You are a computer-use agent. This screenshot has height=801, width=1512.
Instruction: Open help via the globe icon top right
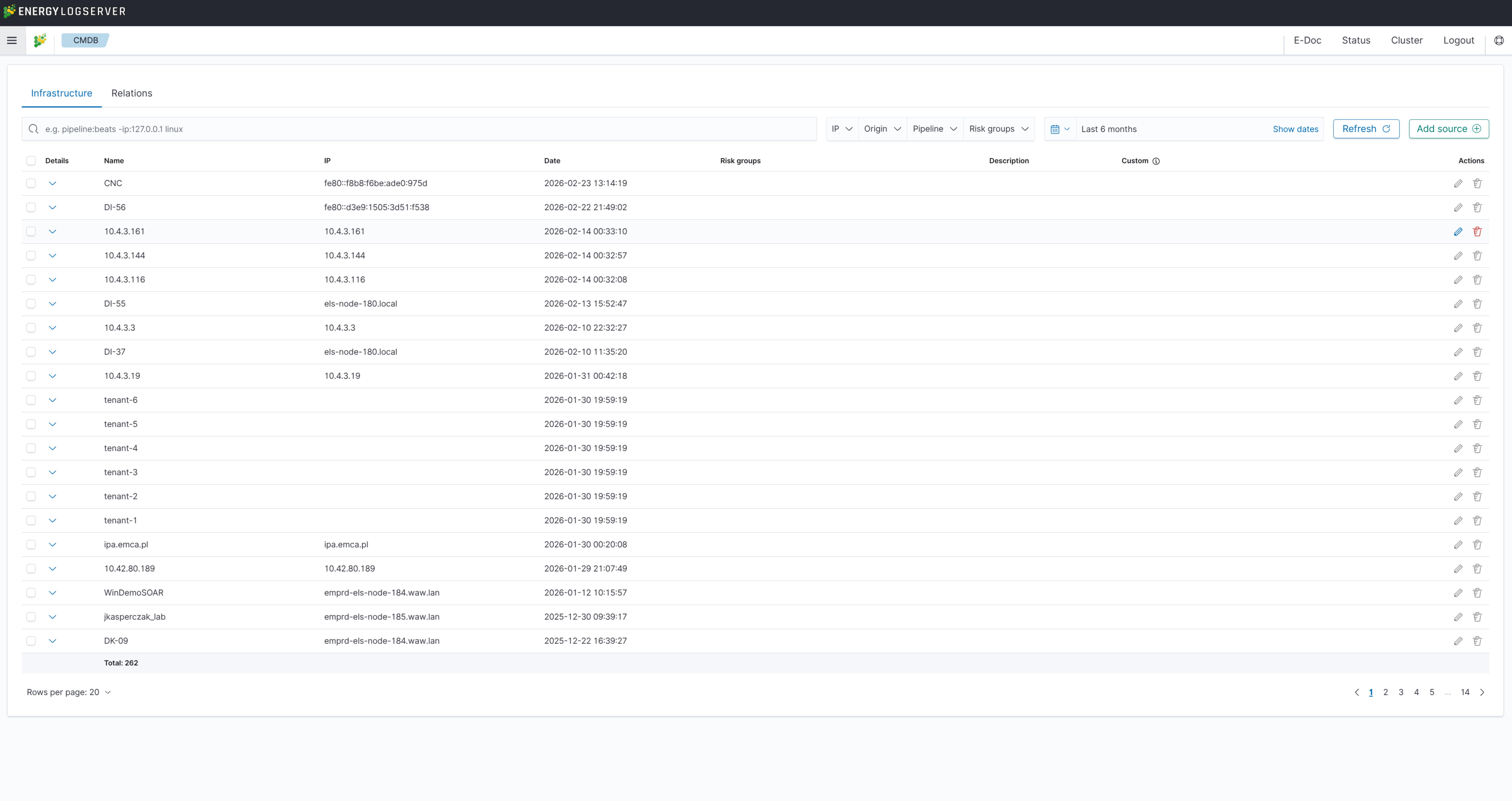click(x=1499, y=40)
